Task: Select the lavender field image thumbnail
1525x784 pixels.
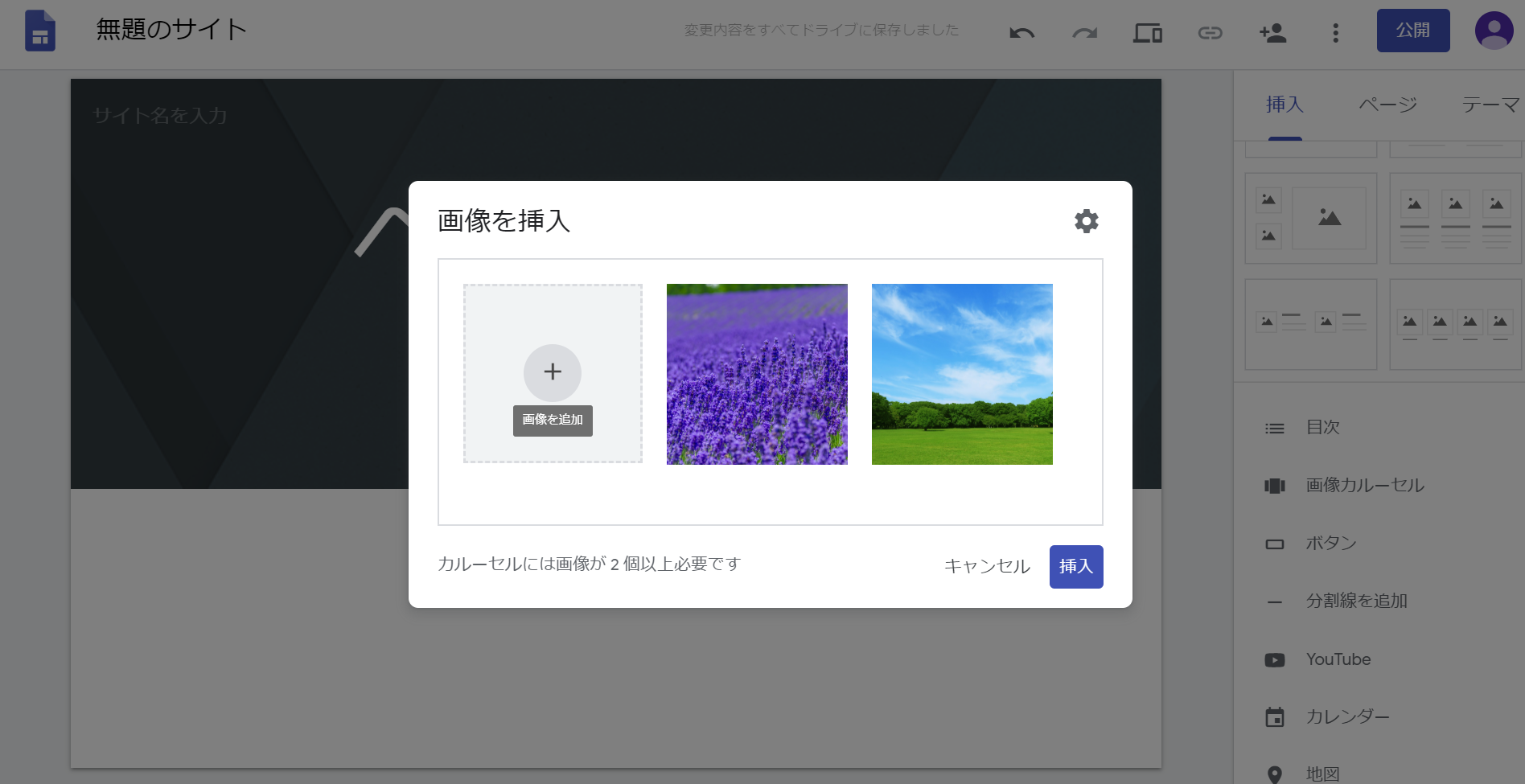Action: pos(757,374)
